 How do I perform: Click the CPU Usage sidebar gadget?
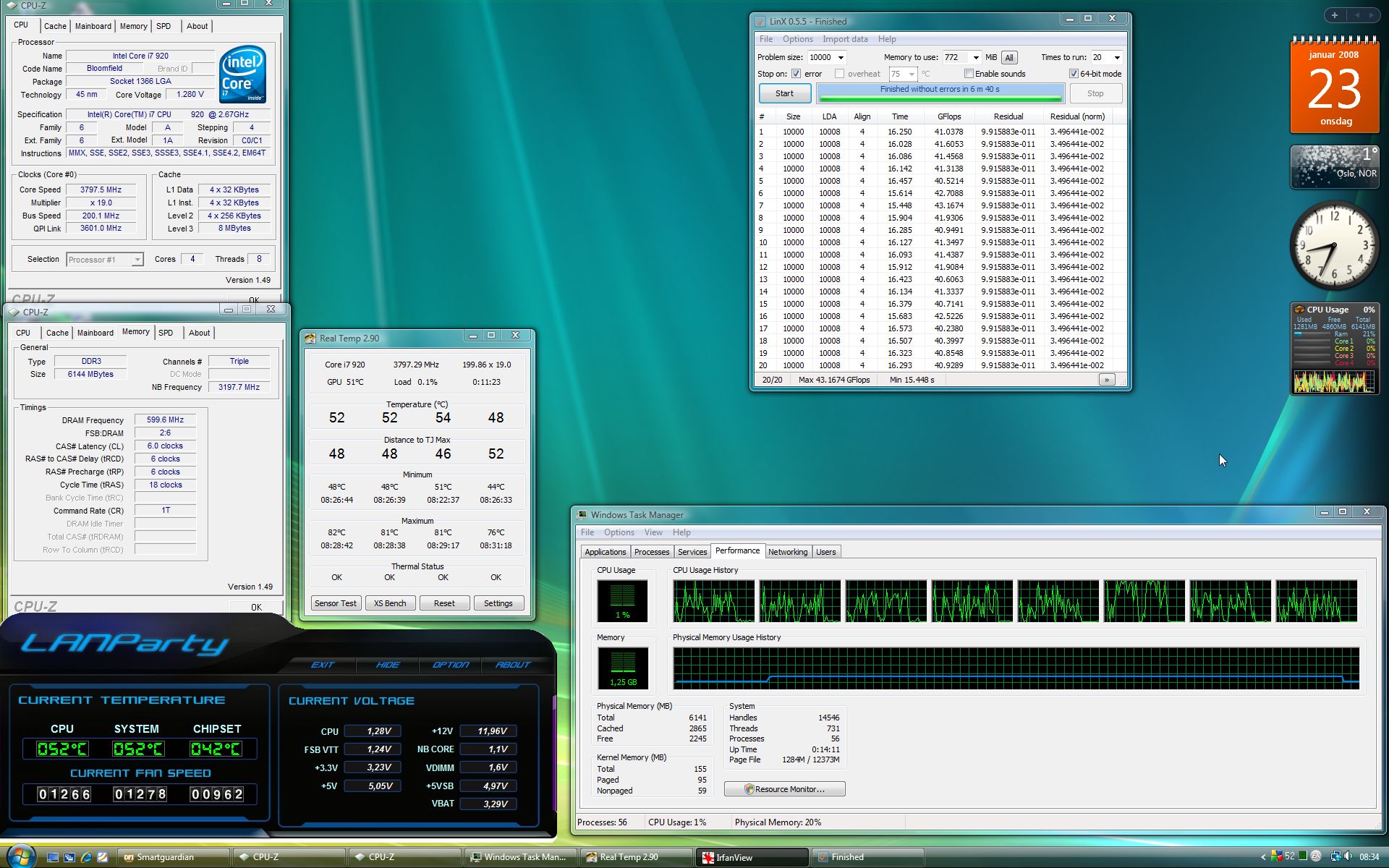1334,349
